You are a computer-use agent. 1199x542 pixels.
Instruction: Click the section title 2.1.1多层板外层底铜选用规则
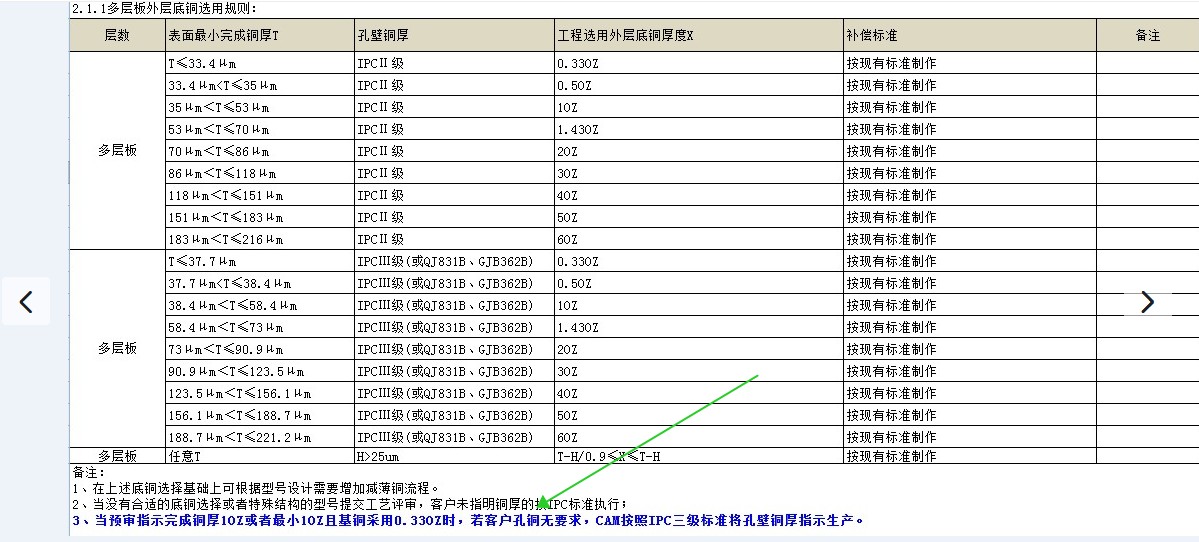(164, 9)
